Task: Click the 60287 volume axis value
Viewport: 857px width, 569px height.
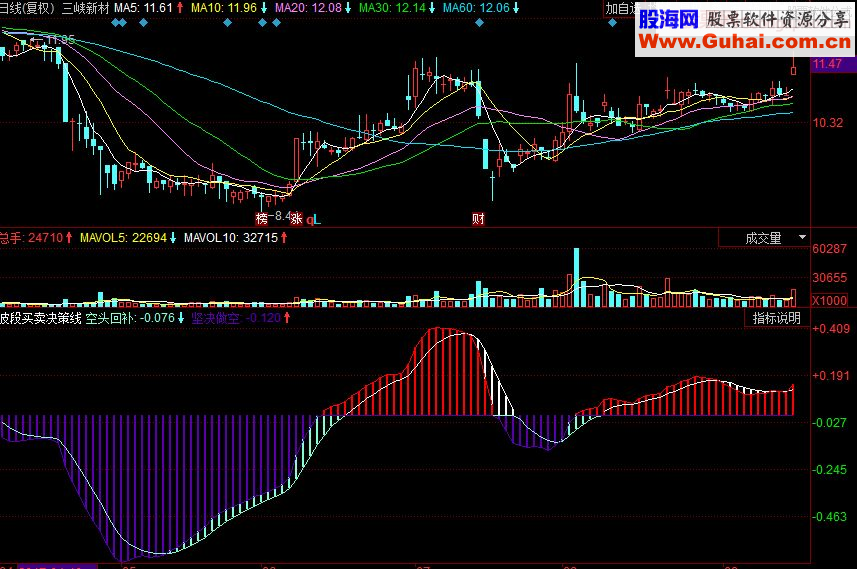Action: click(829, 249)
